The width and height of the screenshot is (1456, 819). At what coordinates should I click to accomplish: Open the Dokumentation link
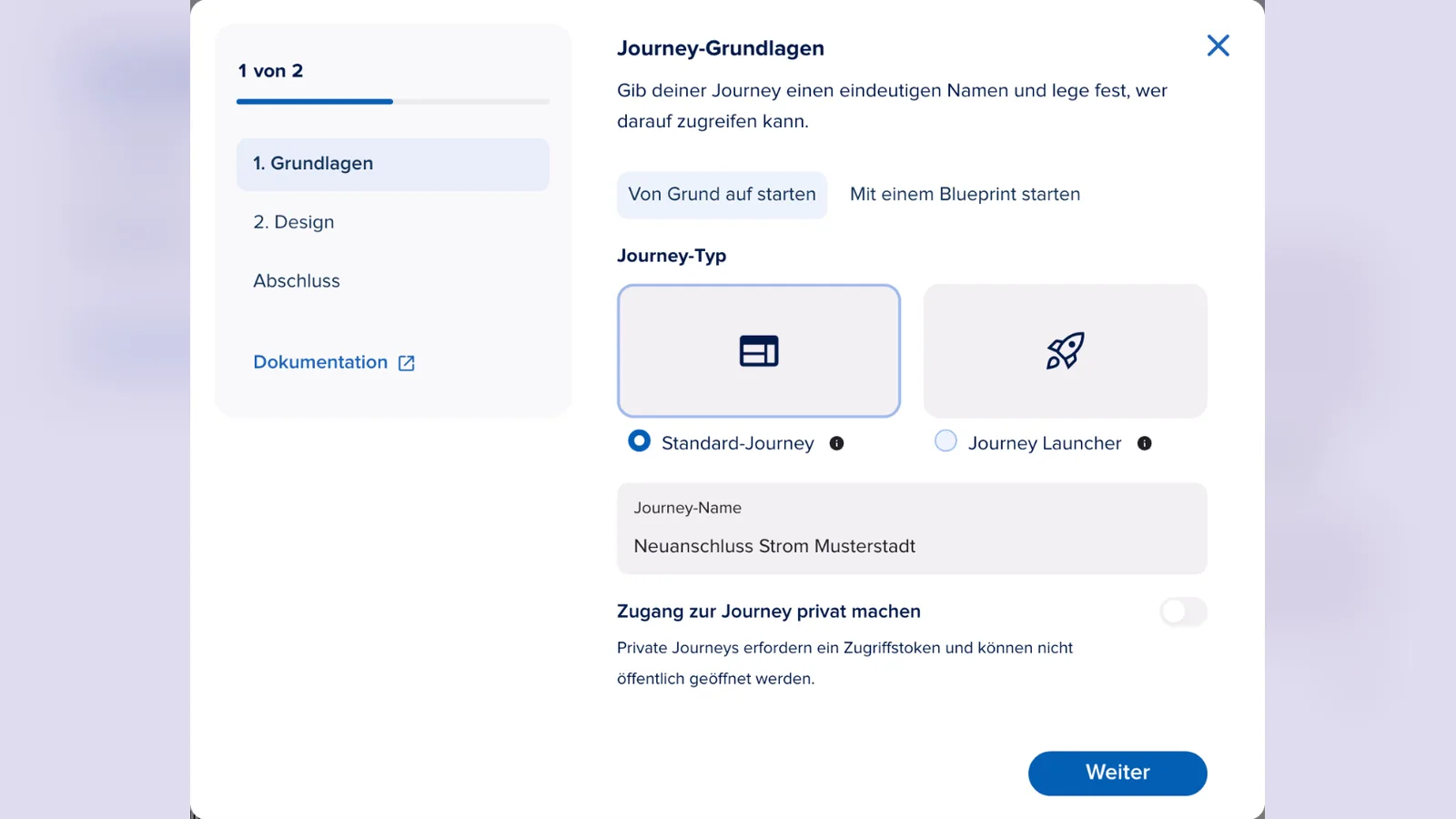pos(320,362)
